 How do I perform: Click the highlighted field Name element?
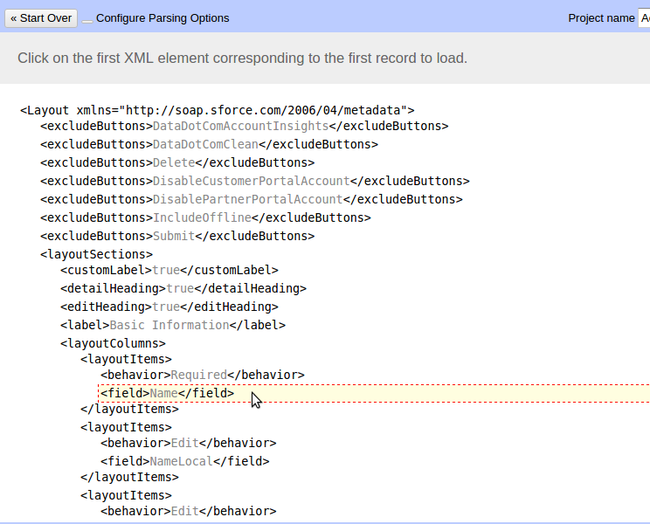[x=167, y=393]
